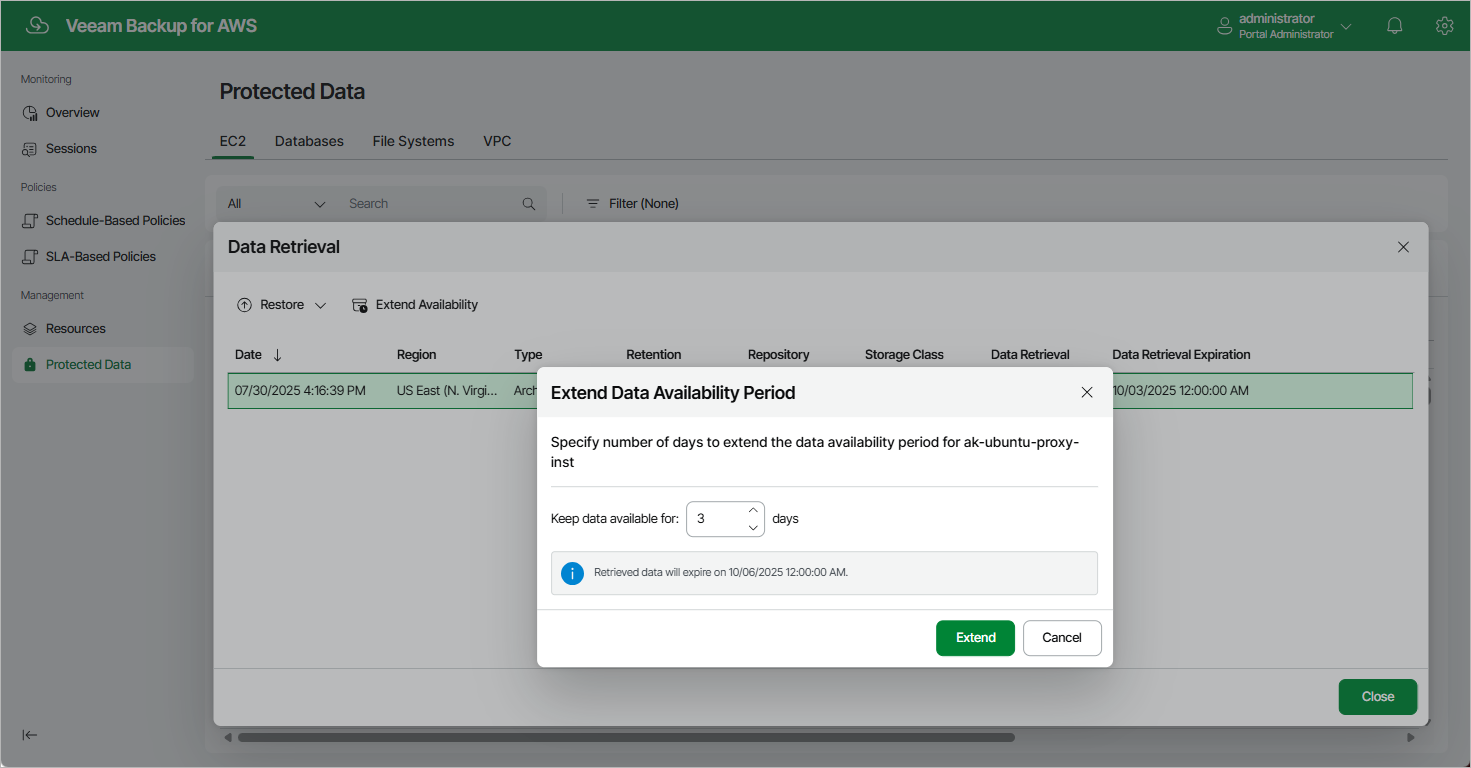Click the 10/03/2025 12:00:00 AM expiration cell

(x=1180, y=391)
